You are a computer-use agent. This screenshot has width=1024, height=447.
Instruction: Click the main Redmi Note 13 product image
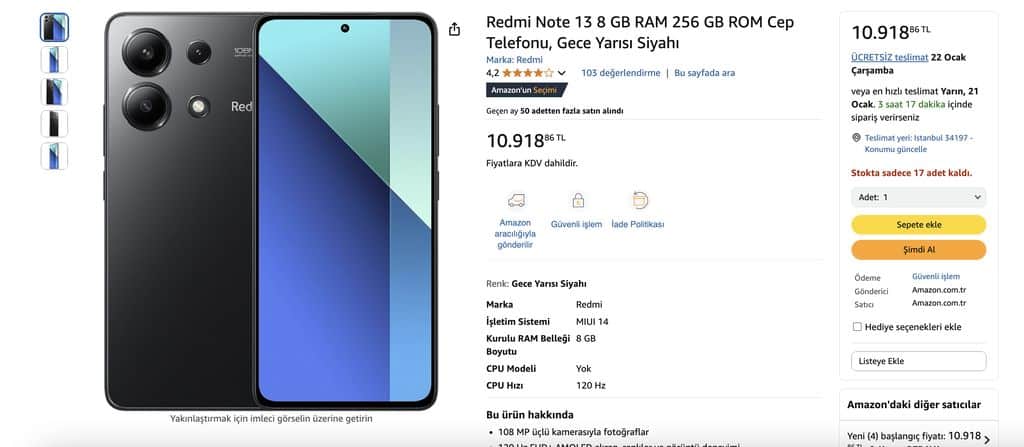click(x=271, y=211)
